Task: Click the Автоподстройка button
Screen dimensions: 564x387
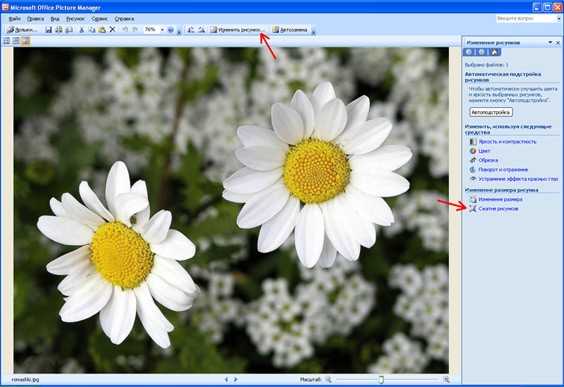Action: click(491, 112)
